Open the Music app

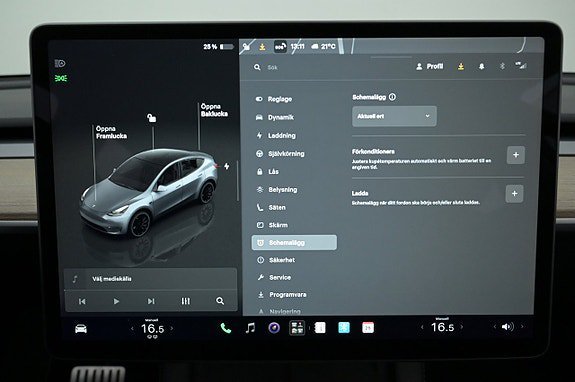point(250,328)
